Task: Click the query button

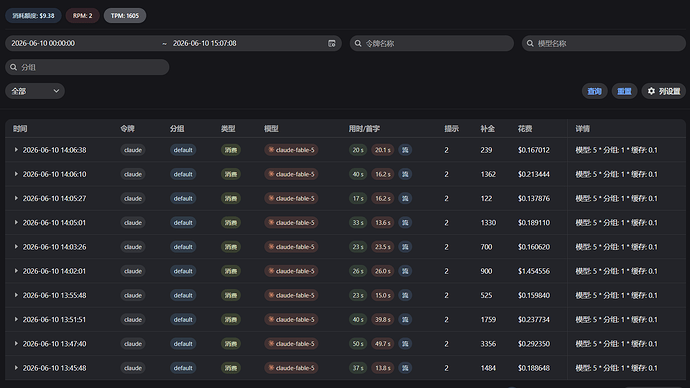Action: click(595, 91)
